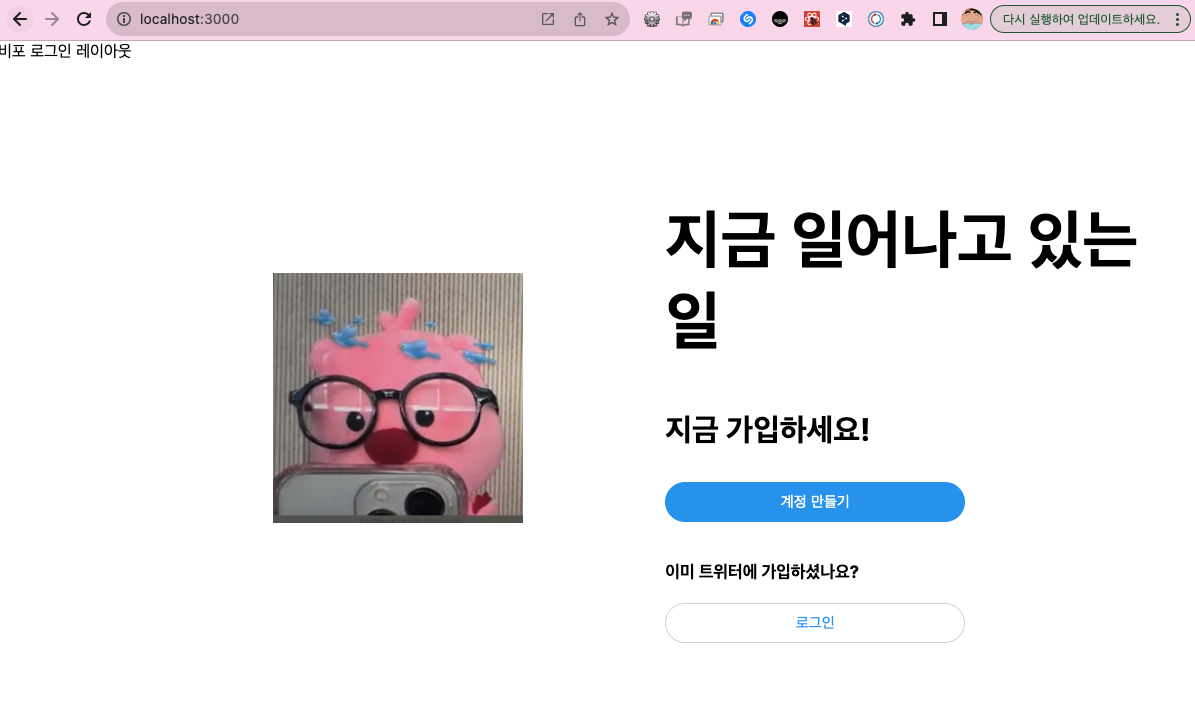1195x727 pixels.
Task: Open the Extensions puzzle piece menu
Action: click(x=908, y=19)
